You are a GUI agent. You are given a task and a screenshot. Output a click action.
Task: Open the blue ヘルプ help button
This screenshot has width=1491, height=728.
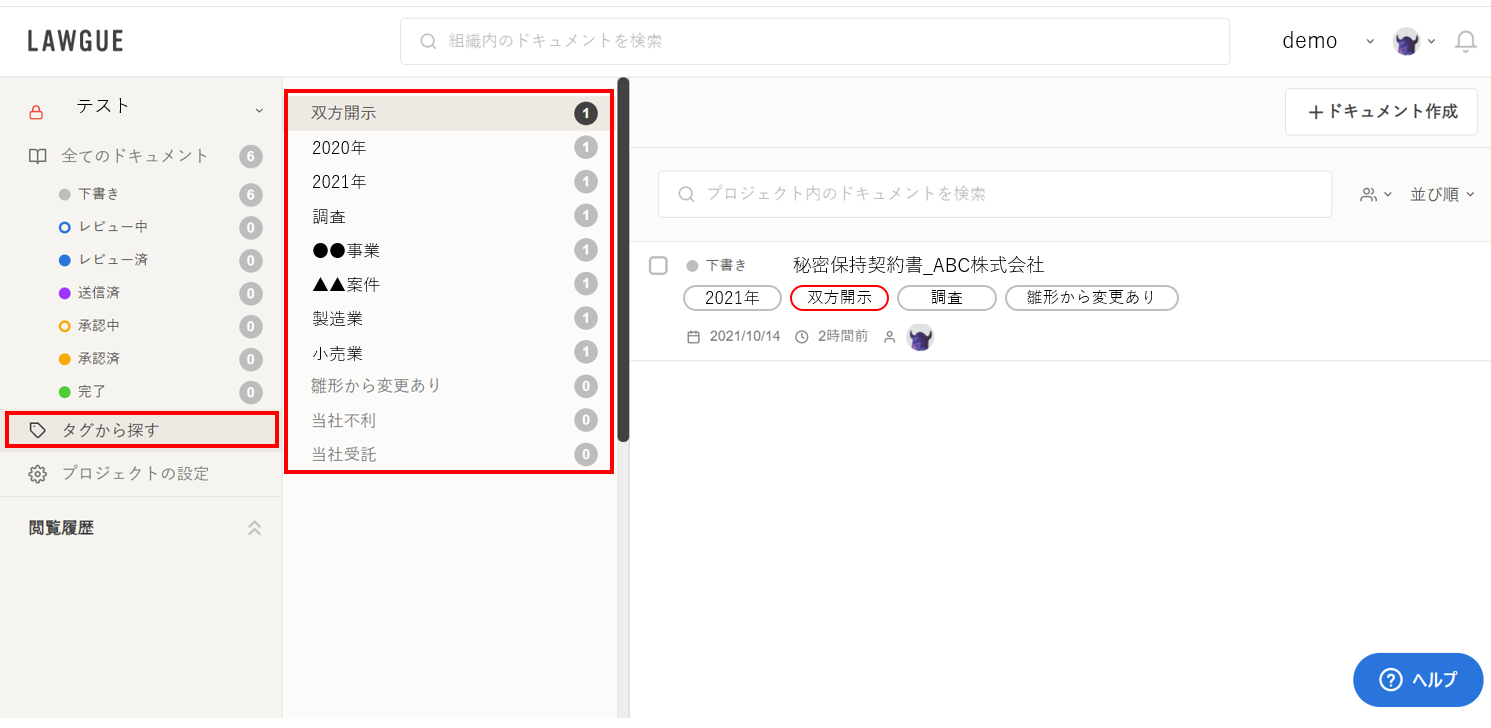(x=1417, y=680)
